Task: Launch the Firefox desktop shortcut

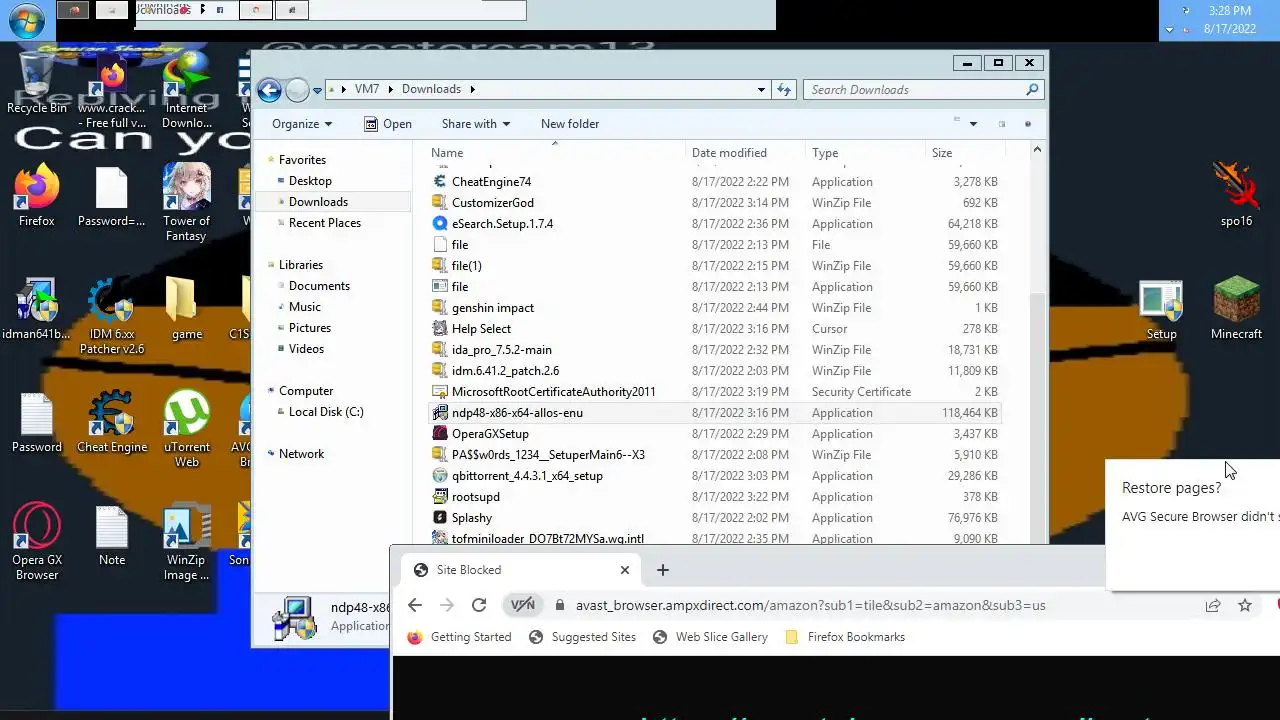Action: 36,196
